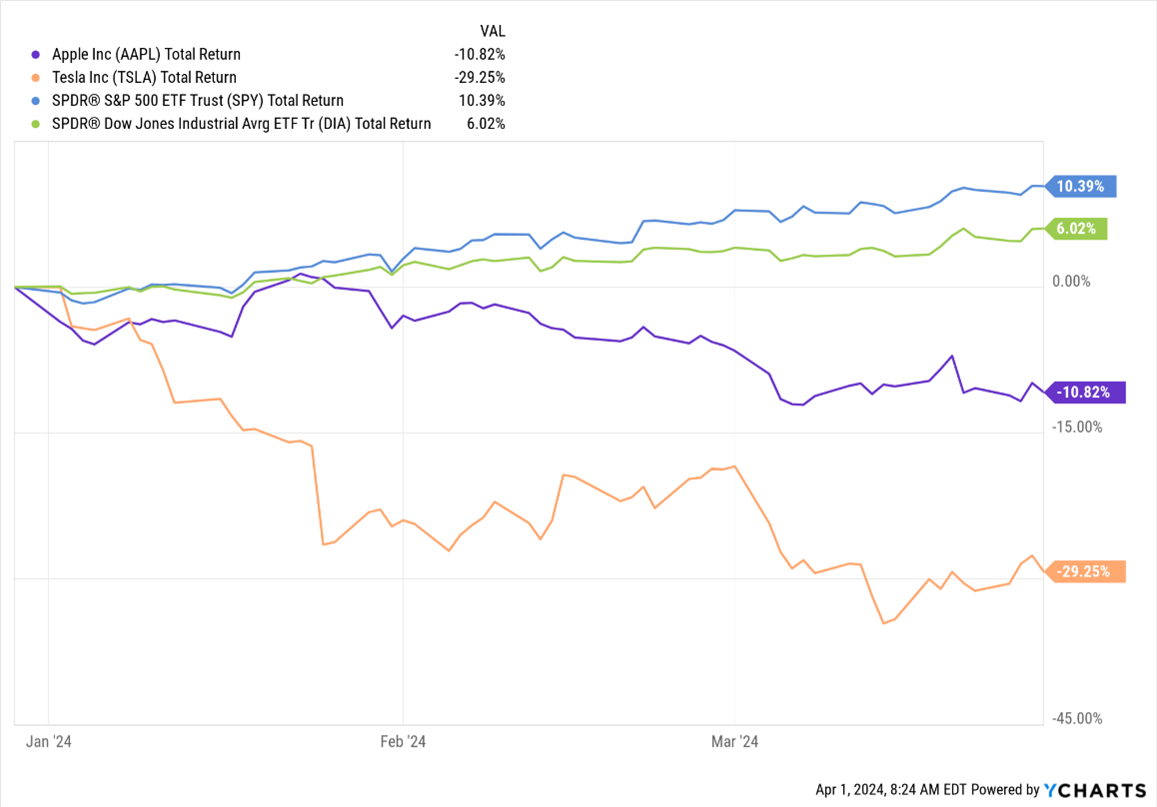Image resolution: width=1157 pixels, height=807 pixels.
Task: Open the YCharts logo link
Action: click(x=1095, y=790)
